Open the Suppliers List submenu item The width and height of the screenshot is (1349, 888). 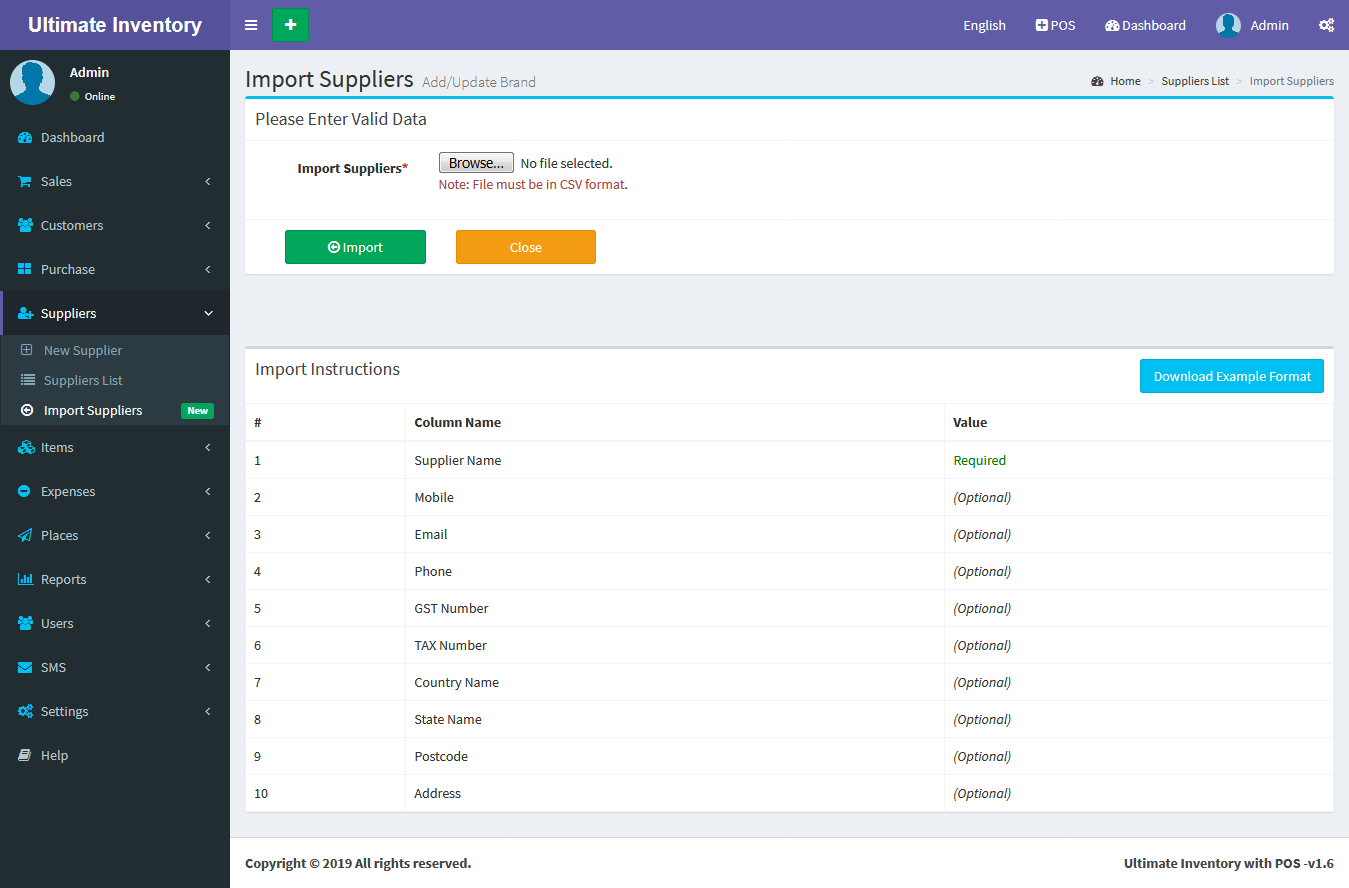coord(83,381)
